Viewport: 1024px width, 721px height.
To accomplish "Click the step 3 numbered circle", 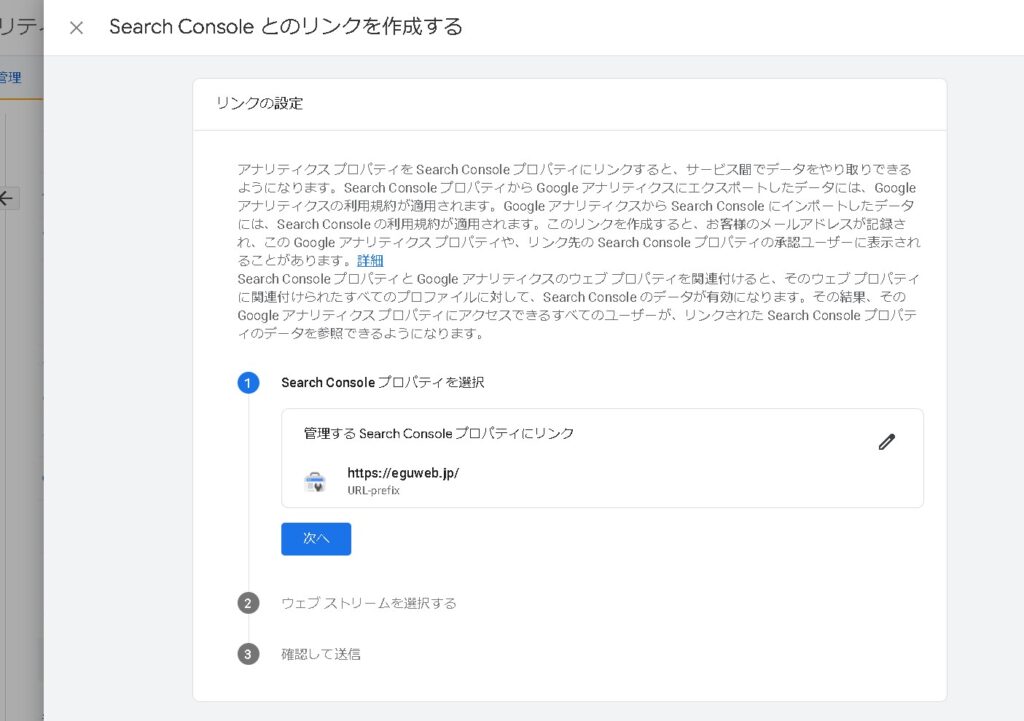I will [248, 654].
